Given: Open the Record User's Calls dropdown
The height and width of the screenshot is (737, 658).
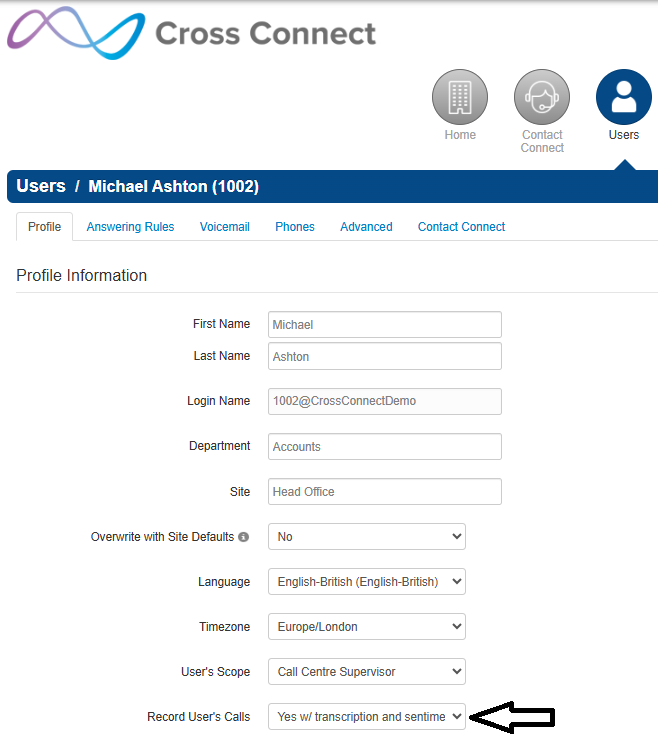Looking at the screenshot, I should coord(367,716).
